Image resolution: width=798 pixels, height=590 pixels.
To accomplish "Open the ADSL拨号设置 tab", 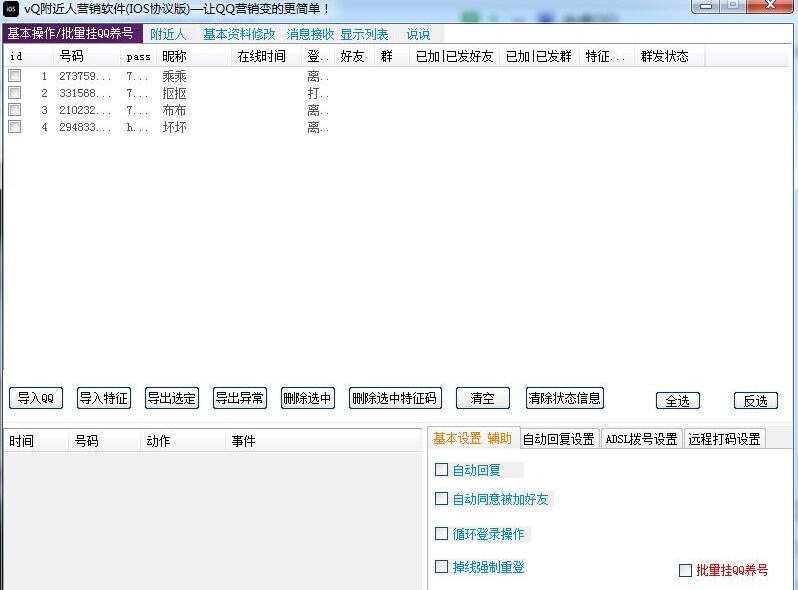I will pos(641,439).
